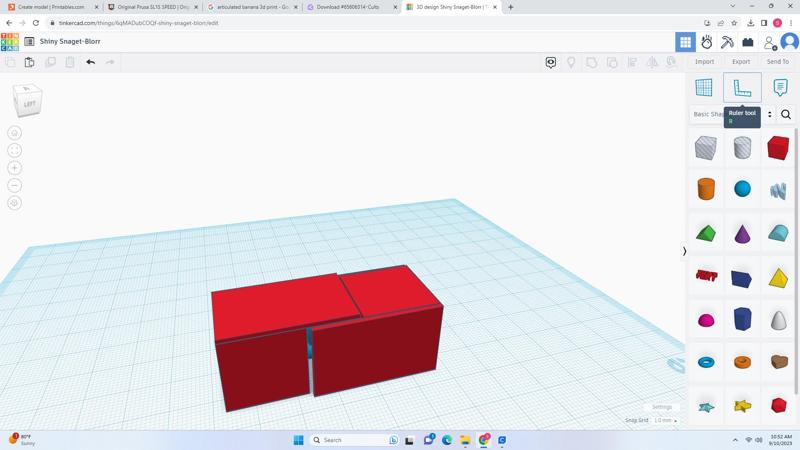Toggle show all visibility eye icon
This screenshot has width=800, height=450.
(551, 62)
